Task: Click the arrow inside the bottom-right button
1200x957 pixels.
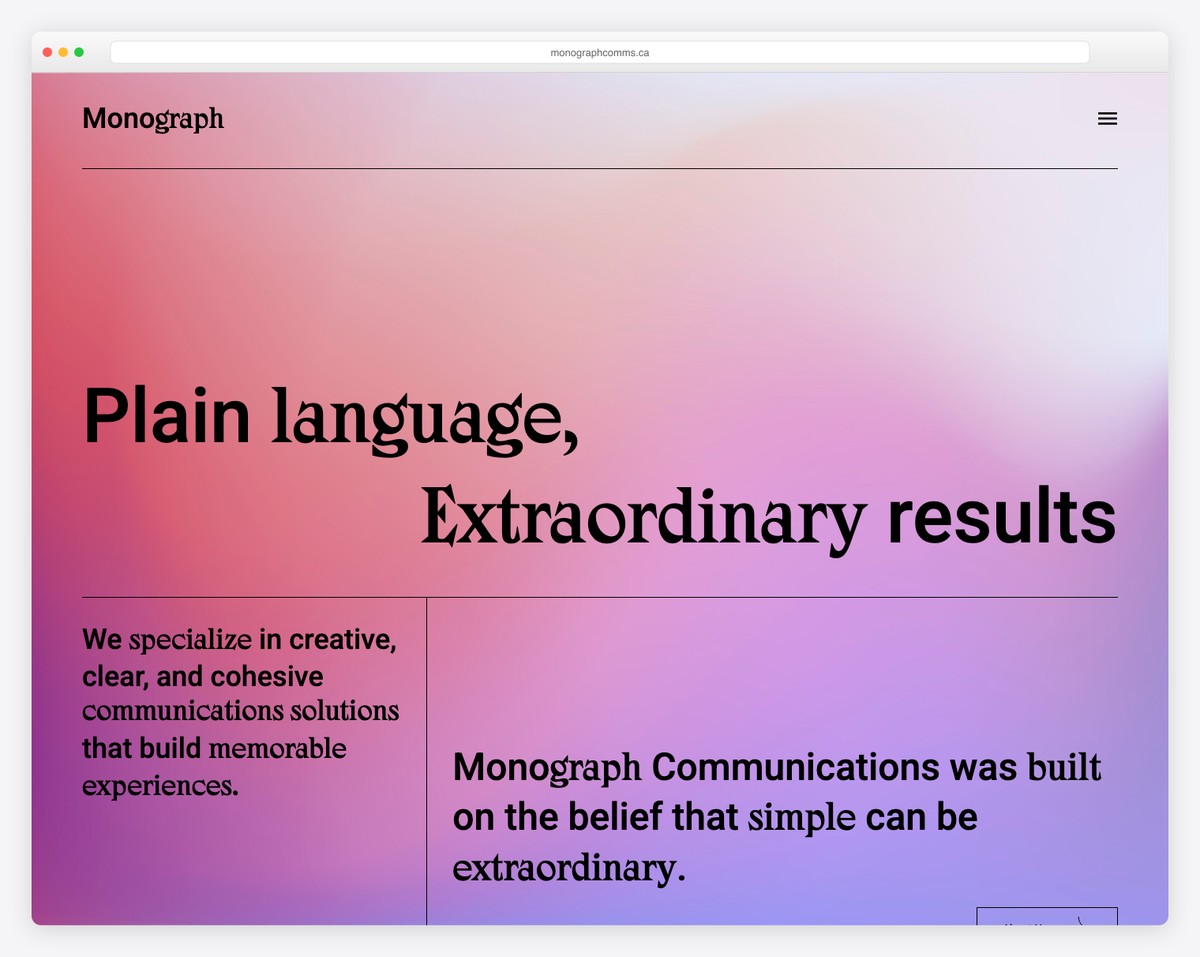Action: (1080, 920)
